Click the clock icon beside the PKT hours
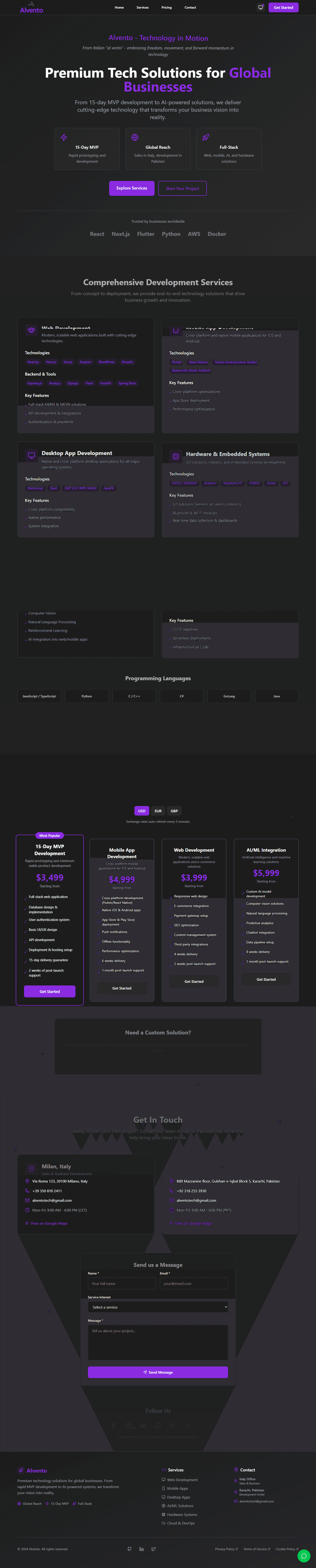This screenshot has width=316, height=1568. [172, 1210]
